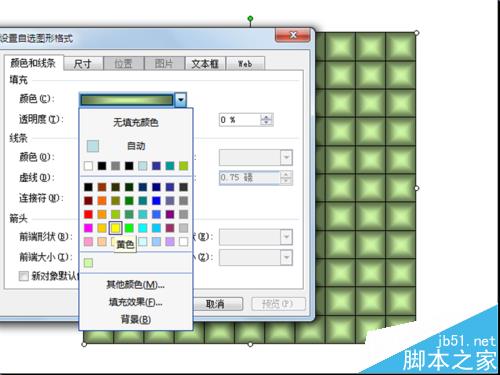The width and height of the screenshot is (500, 375).
Task: Close the 设置自选图形格式 dialog
Action: tap(293, 35)
